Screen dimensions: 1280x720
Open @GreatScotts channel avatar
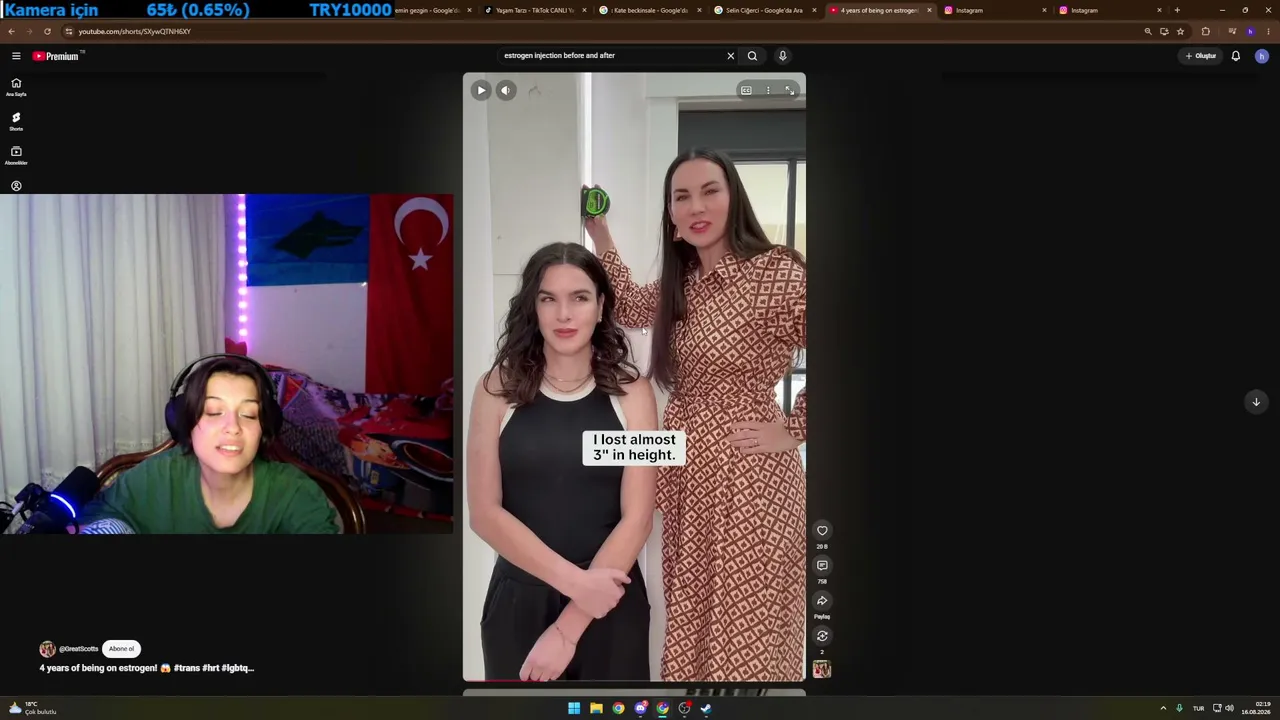pyautogui.click(x=47, y=649)
